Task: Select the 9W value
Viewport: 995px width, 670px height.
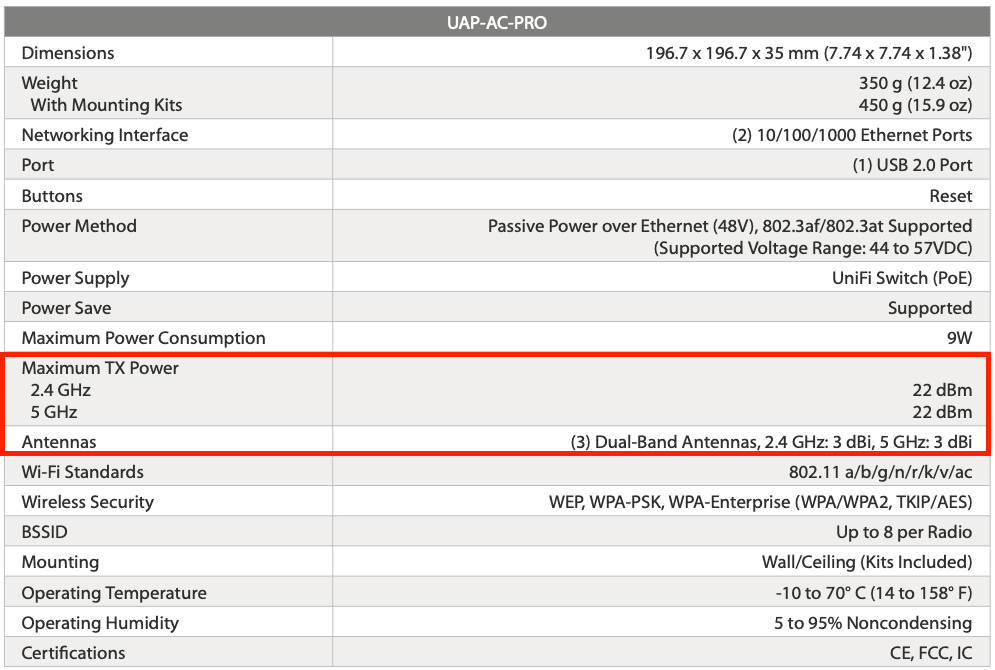Action: [x=959, y=338]
